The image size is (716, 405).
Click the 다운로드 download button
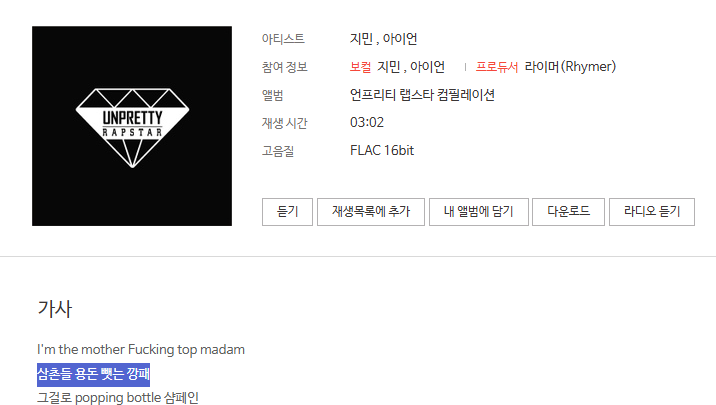569,212
